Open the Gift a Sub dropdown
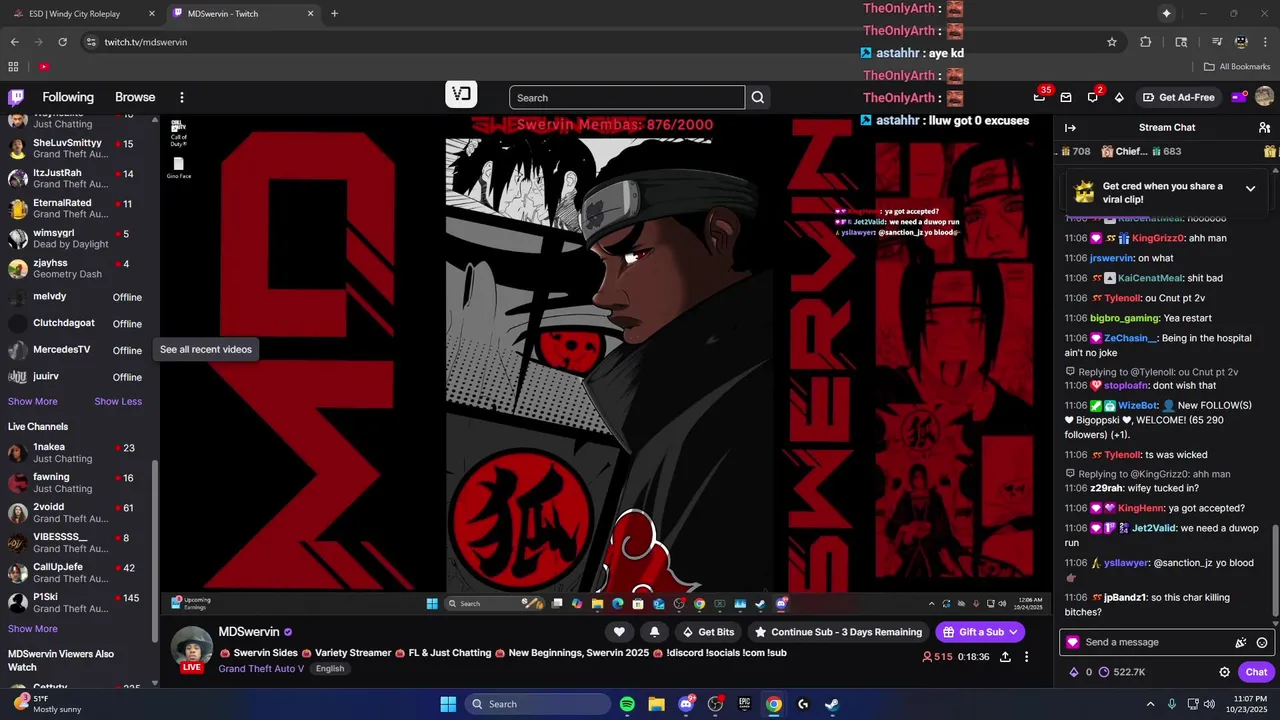 click(x=980, y=632)
